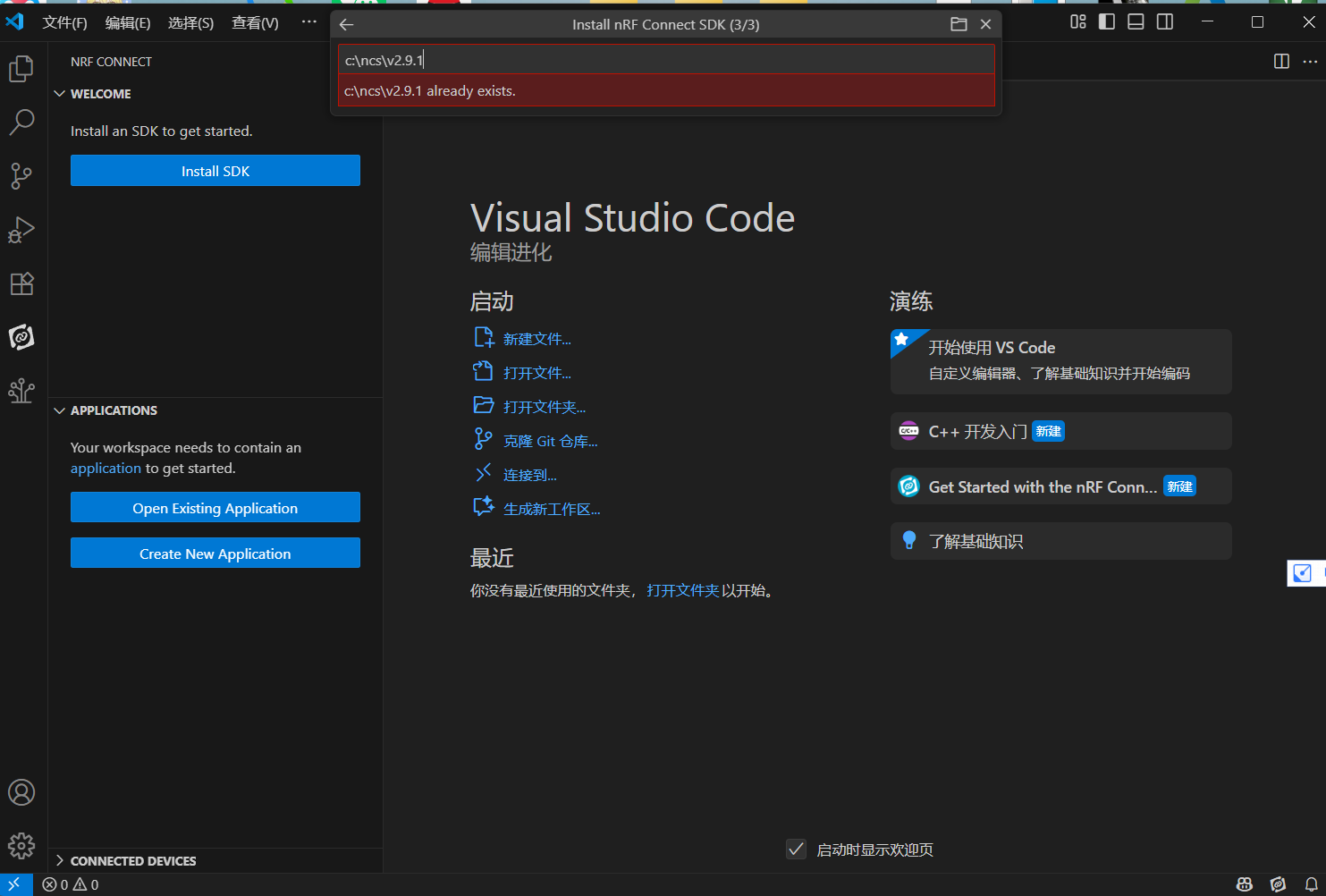Open the menu bar overflow ellipsis
1326x896 pixels.
coord(308,22)
